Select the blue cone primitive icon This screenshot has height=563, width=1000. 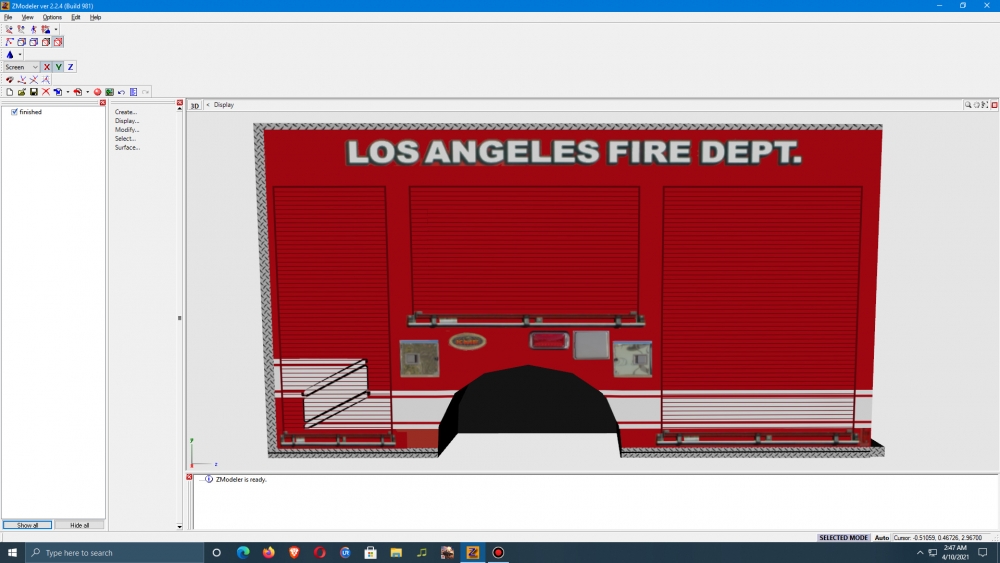pyautogui.click(x=10, y=55)
